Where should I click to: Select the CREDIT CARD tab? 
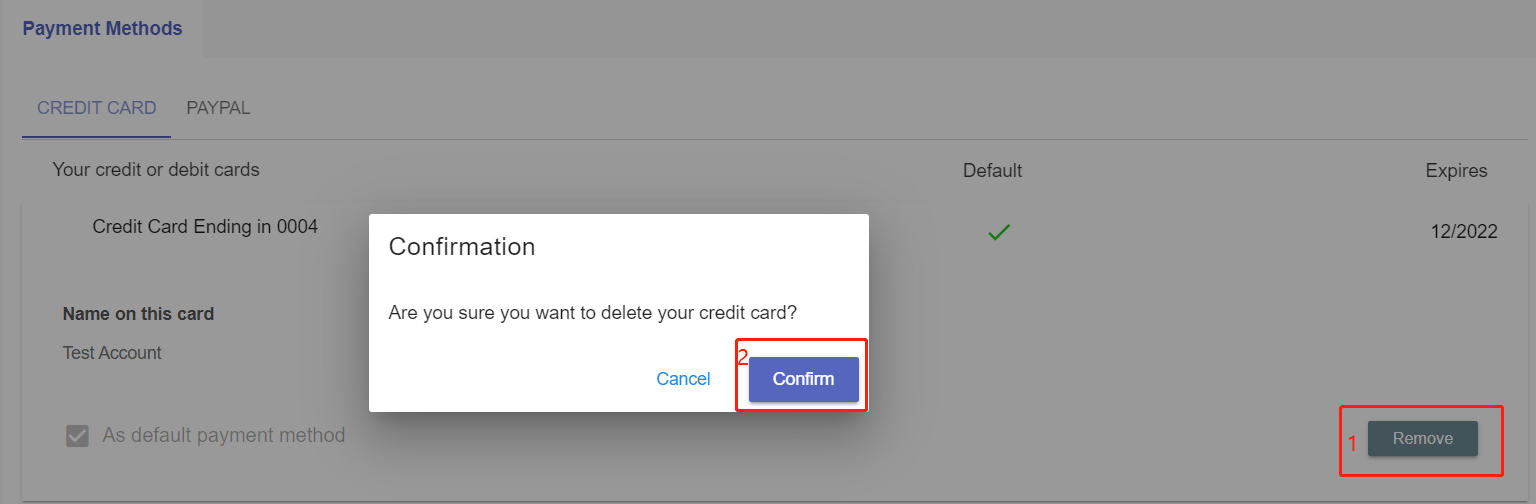click(x=96, y=108)
